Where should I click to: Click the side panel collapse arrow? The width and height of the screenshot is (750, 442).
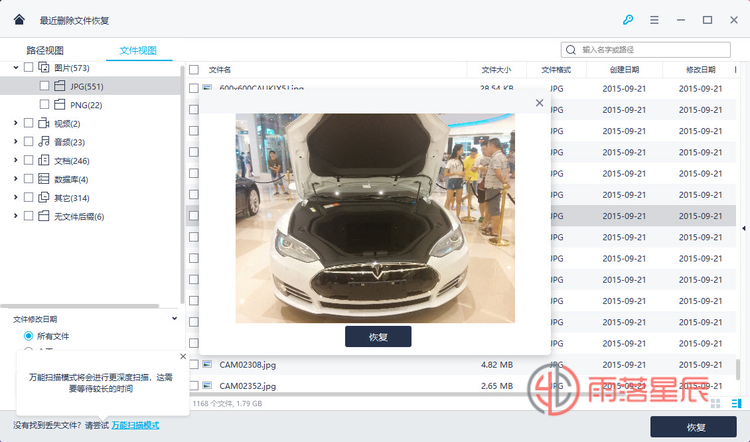click(x=744, y=228)
